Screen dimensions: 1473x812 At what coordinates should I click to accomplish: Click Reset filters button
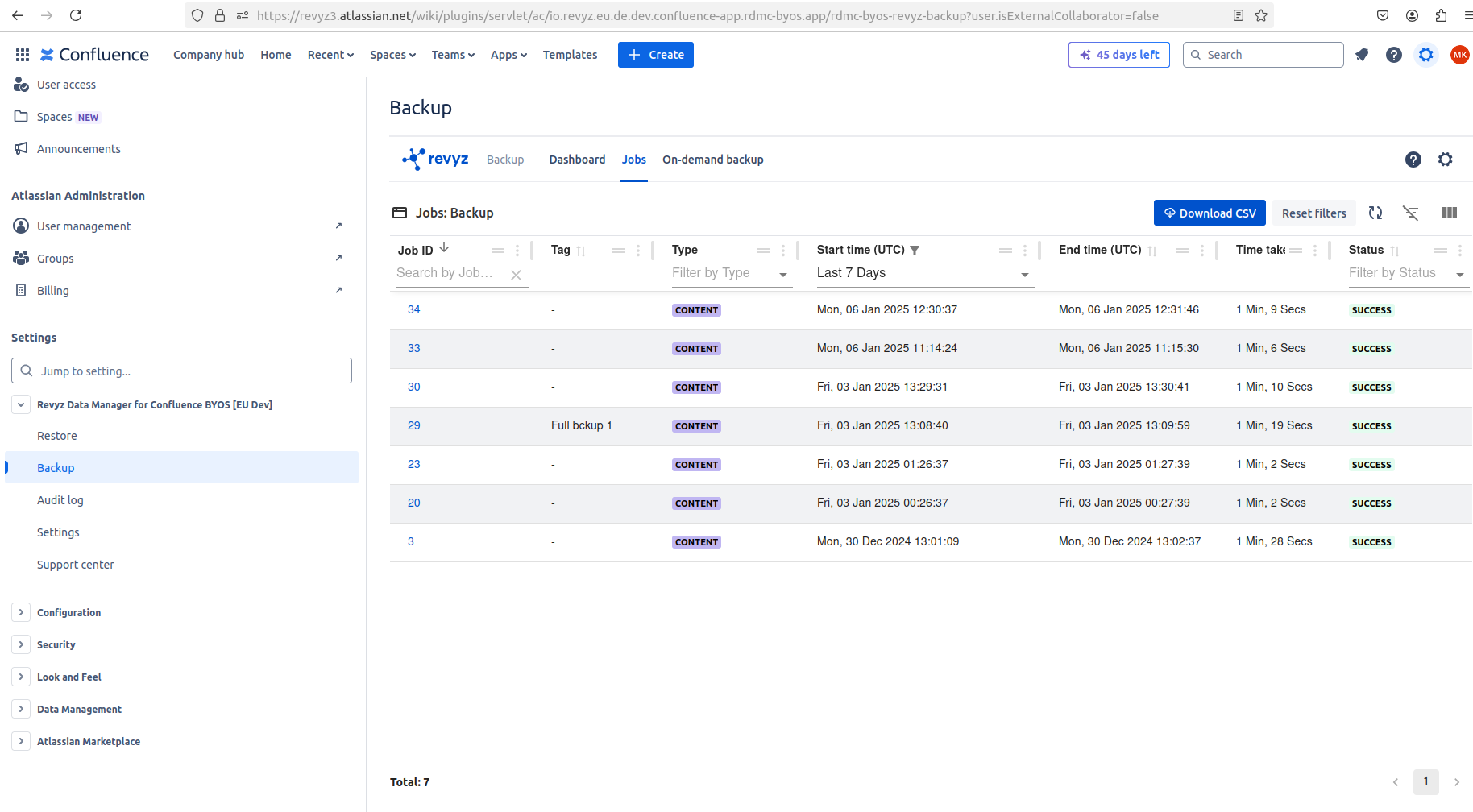click(x=1314, y=213)
